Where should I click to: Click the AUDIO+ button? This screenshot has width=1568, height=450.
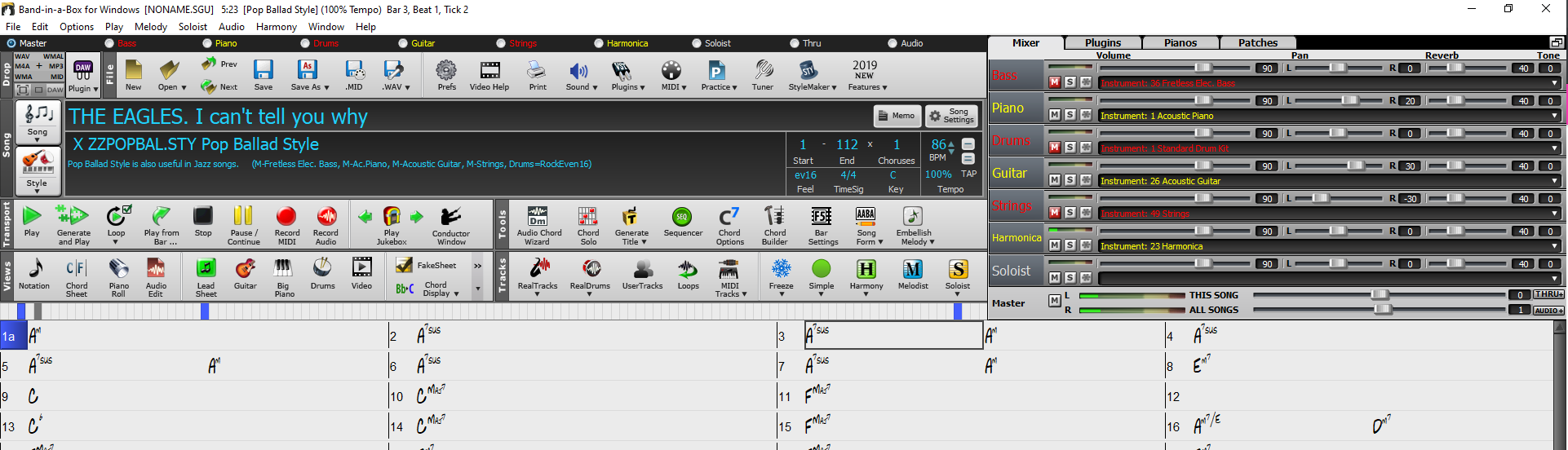pos(1548,310)
